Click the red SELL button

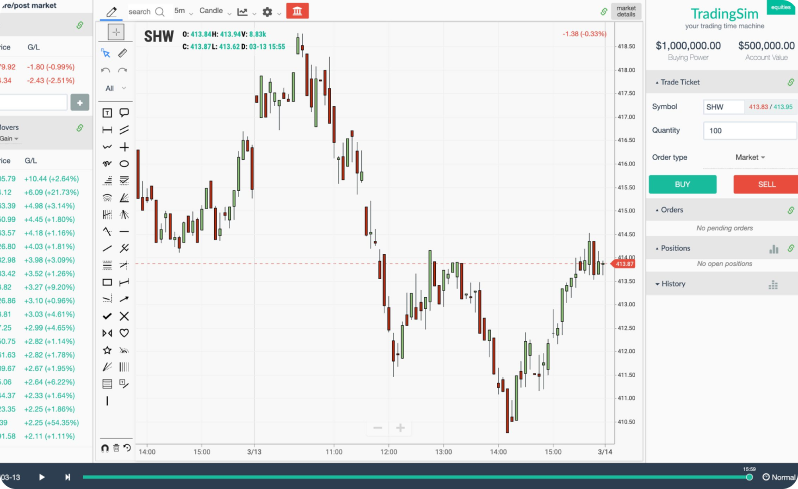tap(766, 184)
